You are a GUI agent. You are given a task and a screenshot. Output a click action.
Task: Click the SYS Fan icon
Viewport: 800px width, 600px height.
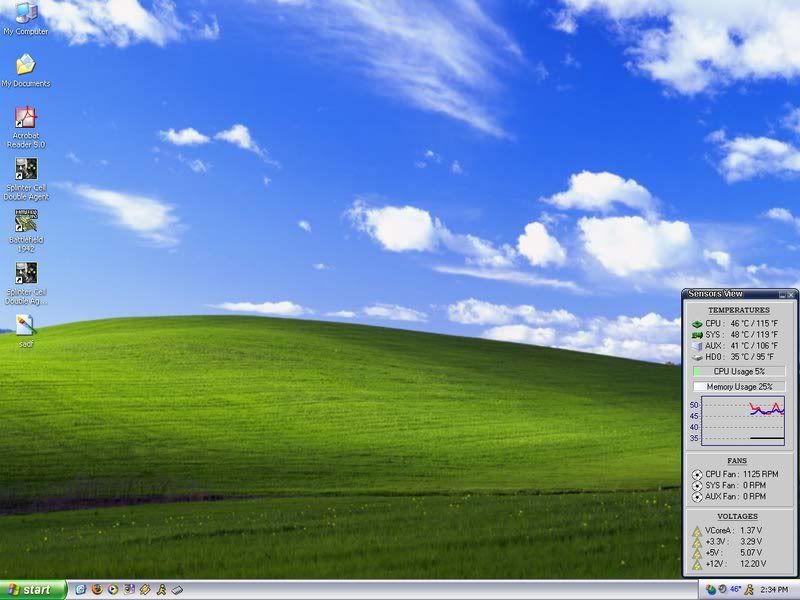(696, 485)
